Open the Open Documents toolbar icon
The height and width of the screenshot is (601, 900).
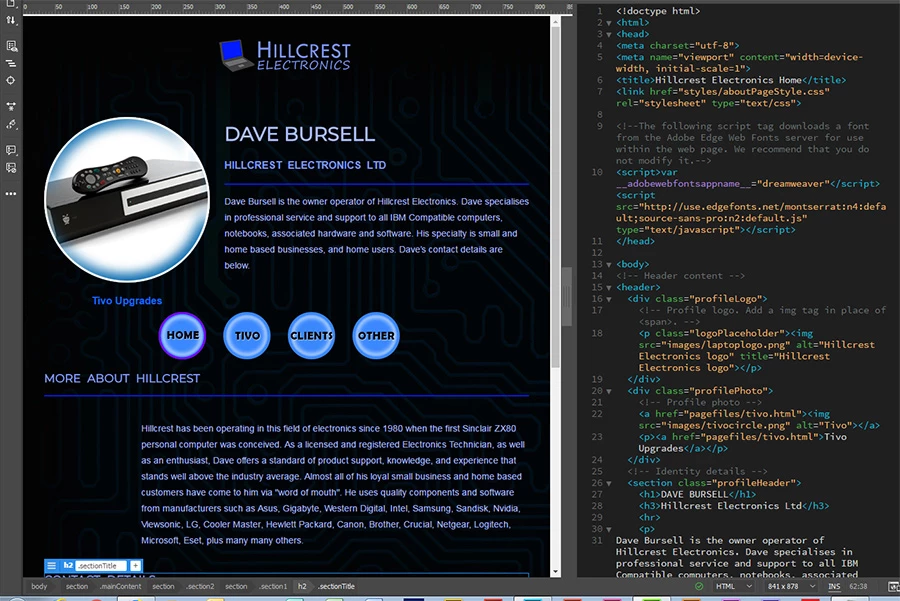11,3
